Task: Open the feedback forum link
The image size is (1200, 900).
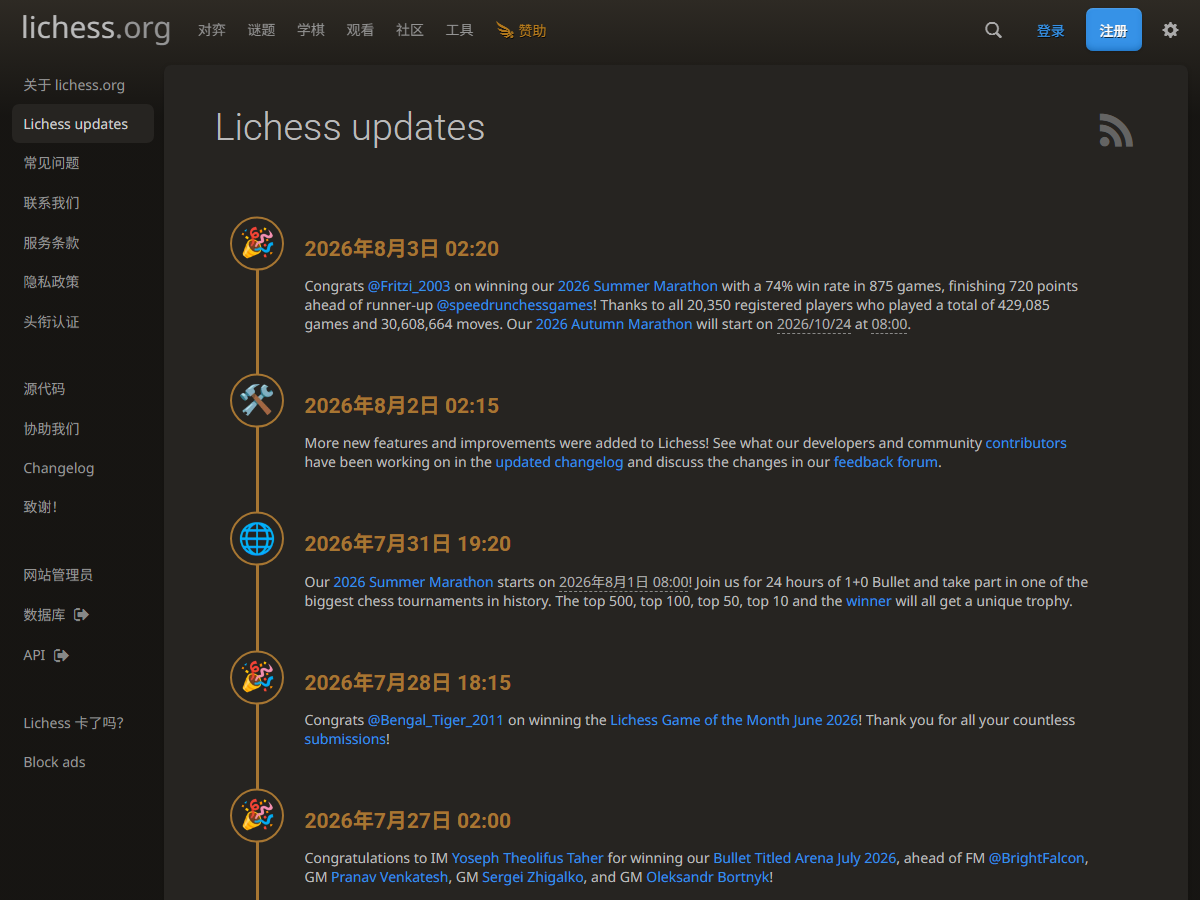Action: tap(886, 462)
